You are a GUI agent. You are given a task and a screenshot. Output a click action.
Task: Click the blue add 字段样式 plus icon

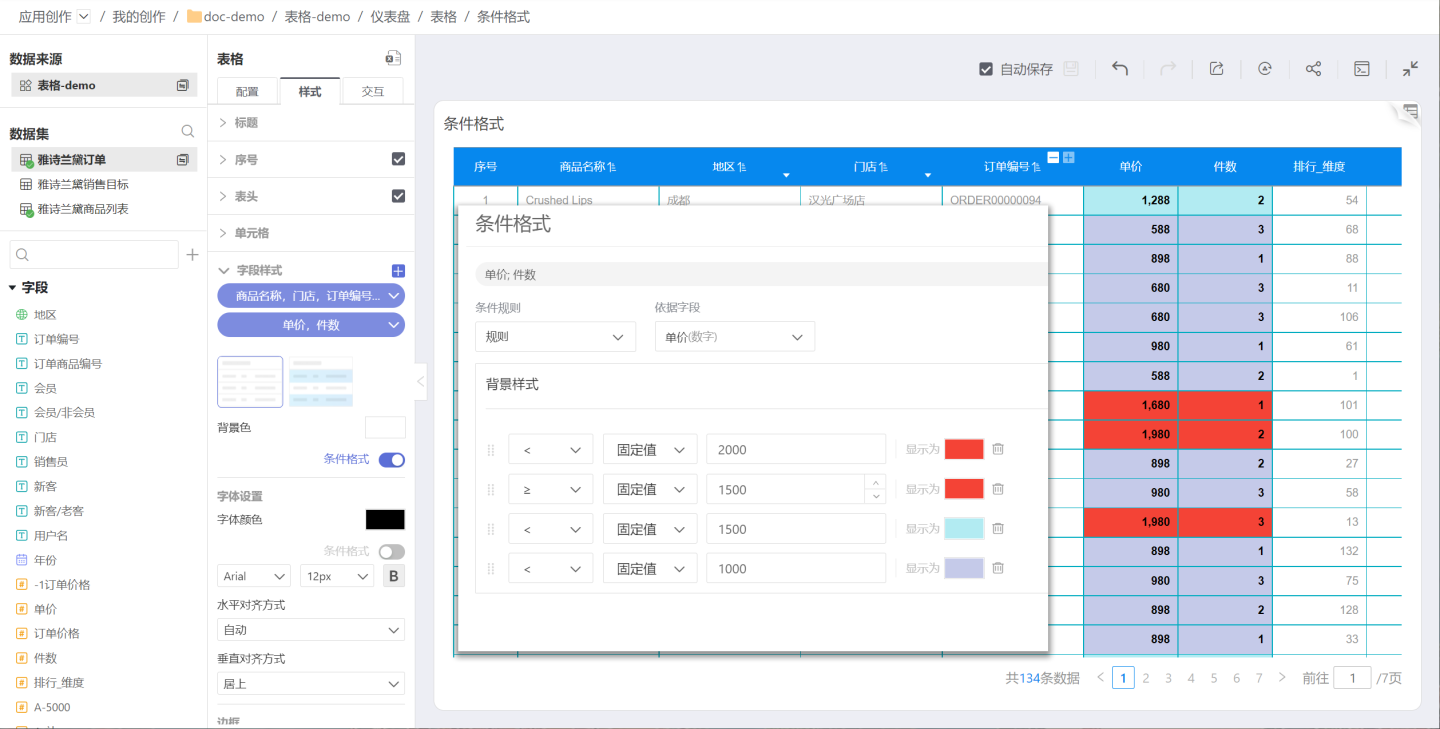click(x=398, y=271)
